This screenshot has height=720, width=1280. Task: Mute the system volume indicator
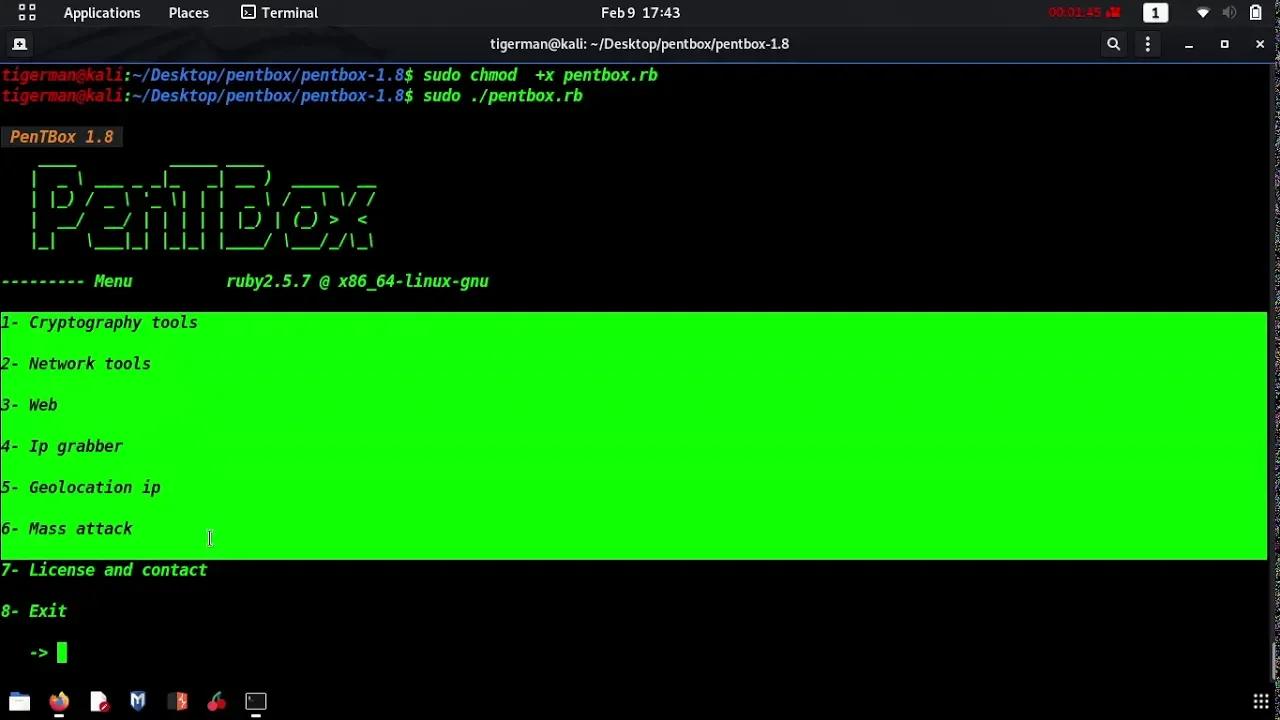click(x=1230, y=13)
